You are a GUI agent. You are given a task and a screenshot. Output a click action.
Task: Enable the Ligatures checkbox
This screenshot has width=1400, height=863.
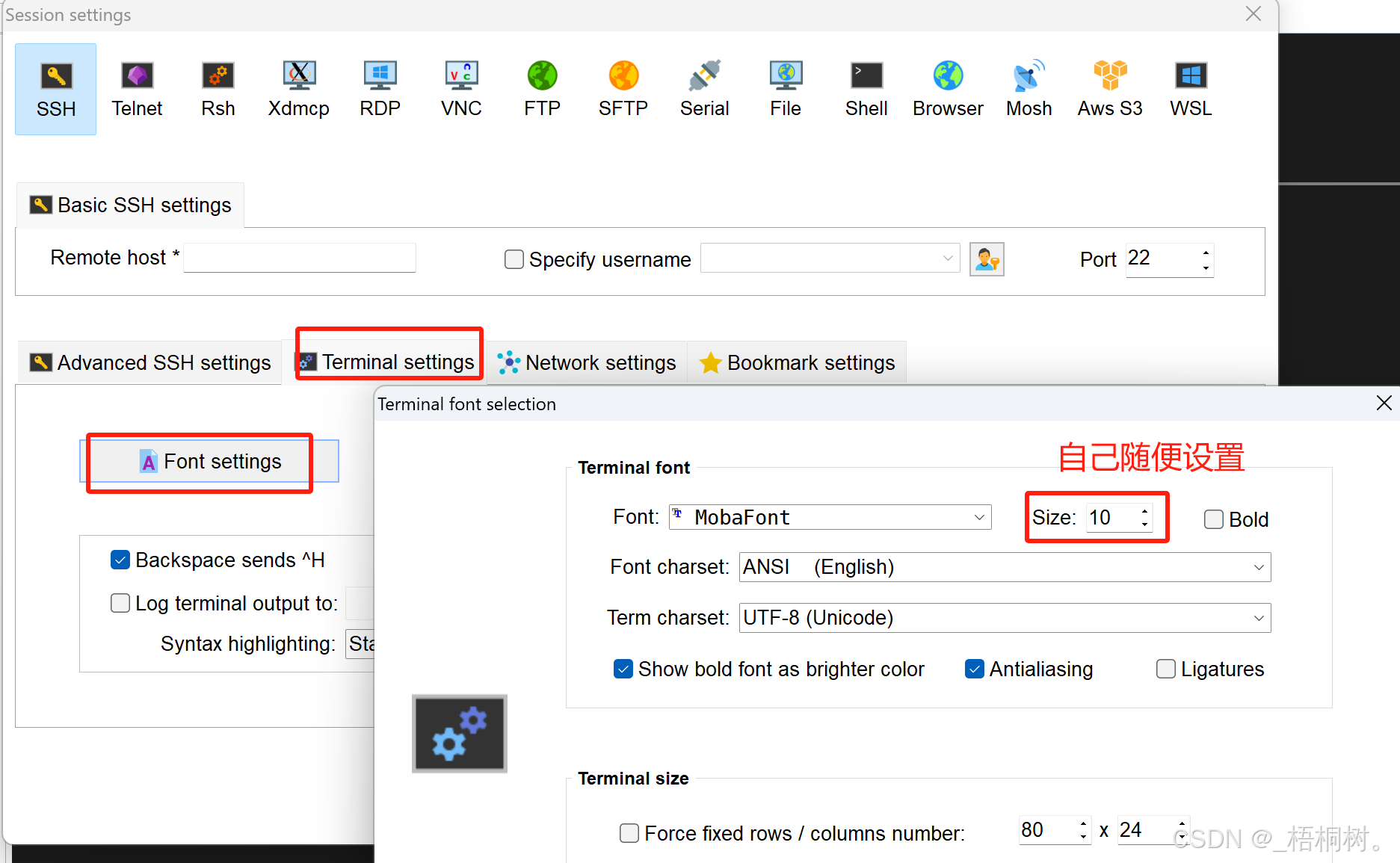pos(1166,669)
